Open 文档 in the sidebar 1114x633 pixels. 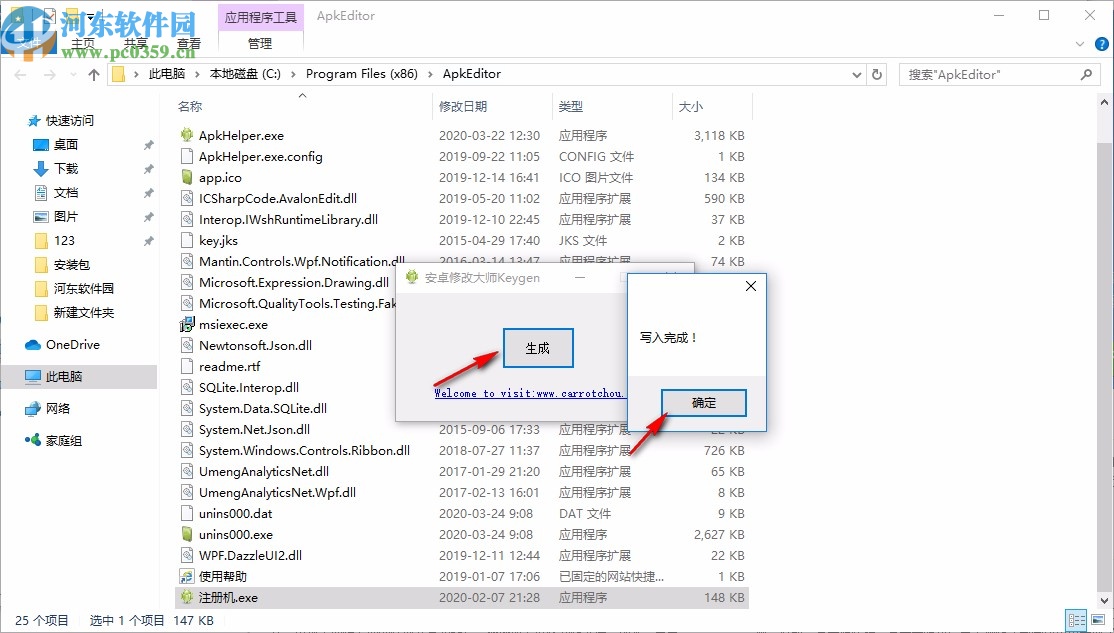65,193
